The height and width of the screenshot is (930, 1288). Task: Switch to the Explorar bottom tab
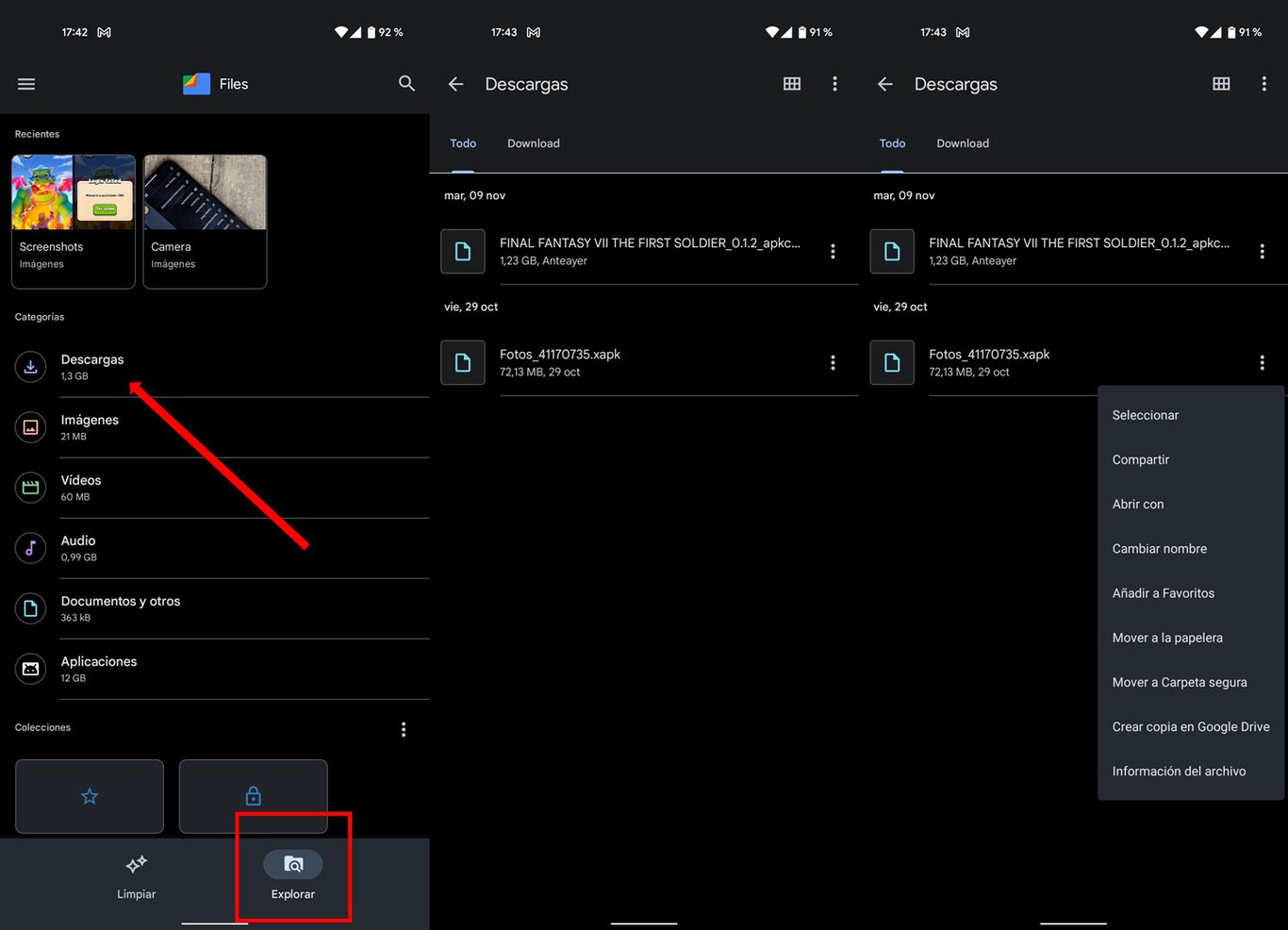coord(293,877)
